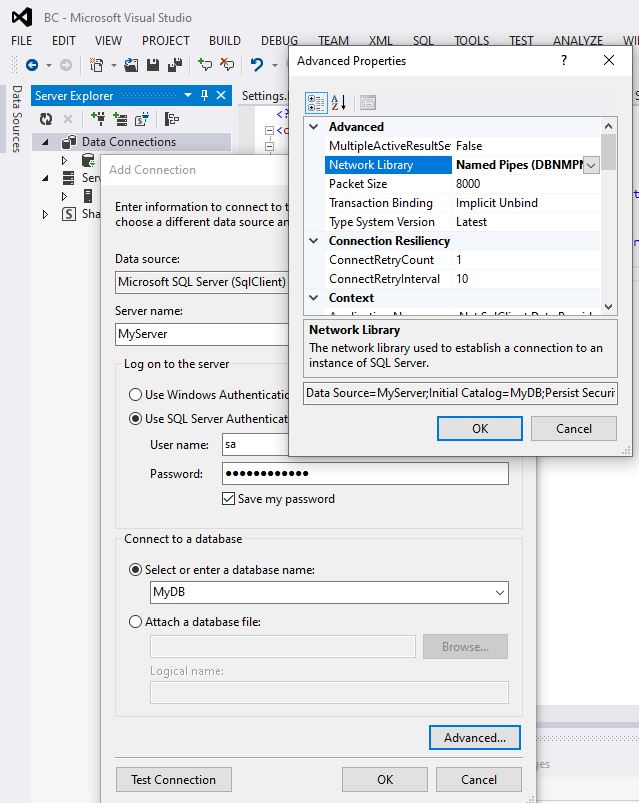This screenshot has width=639, height=803.
Task: Collapse the Connection Resiliency category
Action: click(314, 241)
